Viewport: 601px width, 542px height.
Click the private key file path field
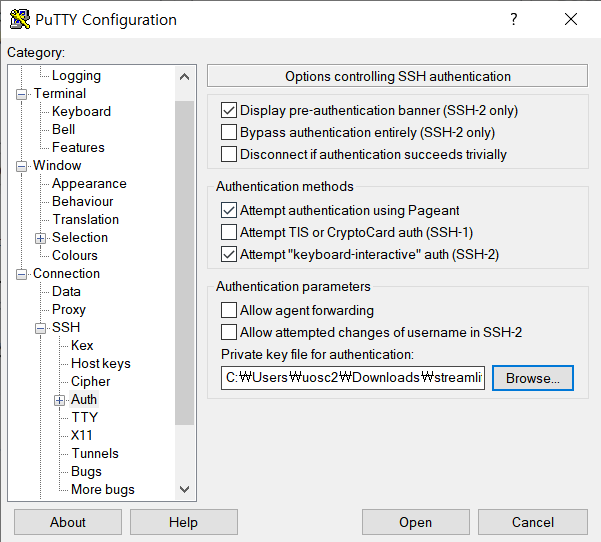pos(353,378)
